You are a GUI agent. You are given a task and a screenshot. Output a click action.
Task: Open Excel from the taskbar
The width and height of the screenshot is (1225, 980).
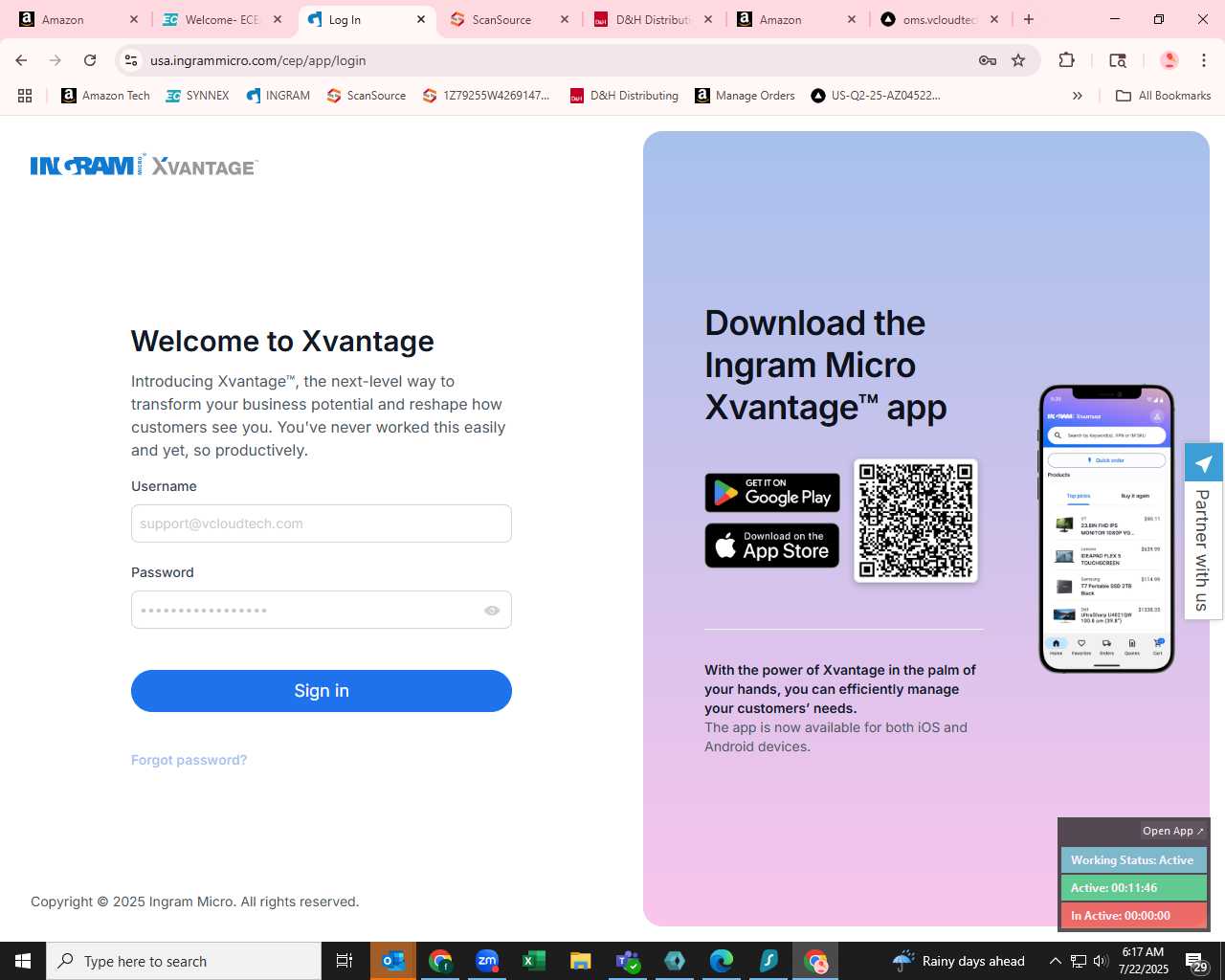coord(534,961)
